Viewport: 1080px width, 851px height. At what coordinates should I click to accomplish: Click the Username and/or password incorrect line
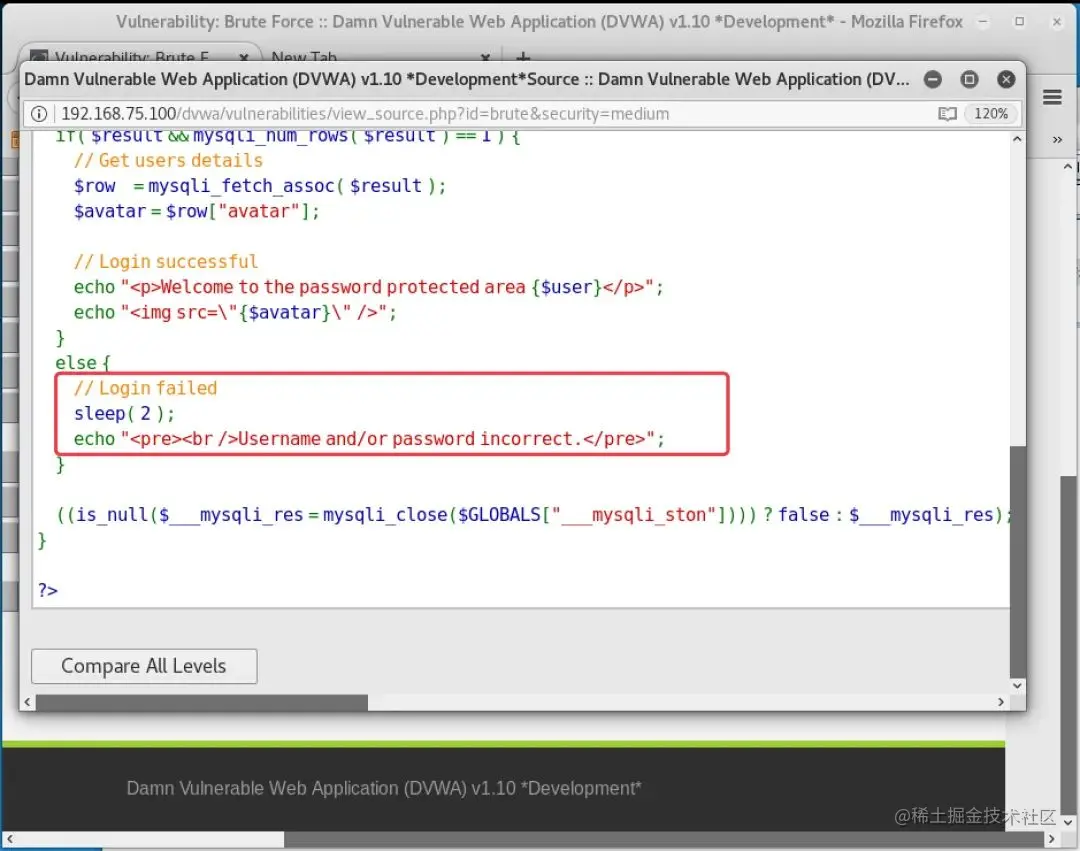point(369,439)
